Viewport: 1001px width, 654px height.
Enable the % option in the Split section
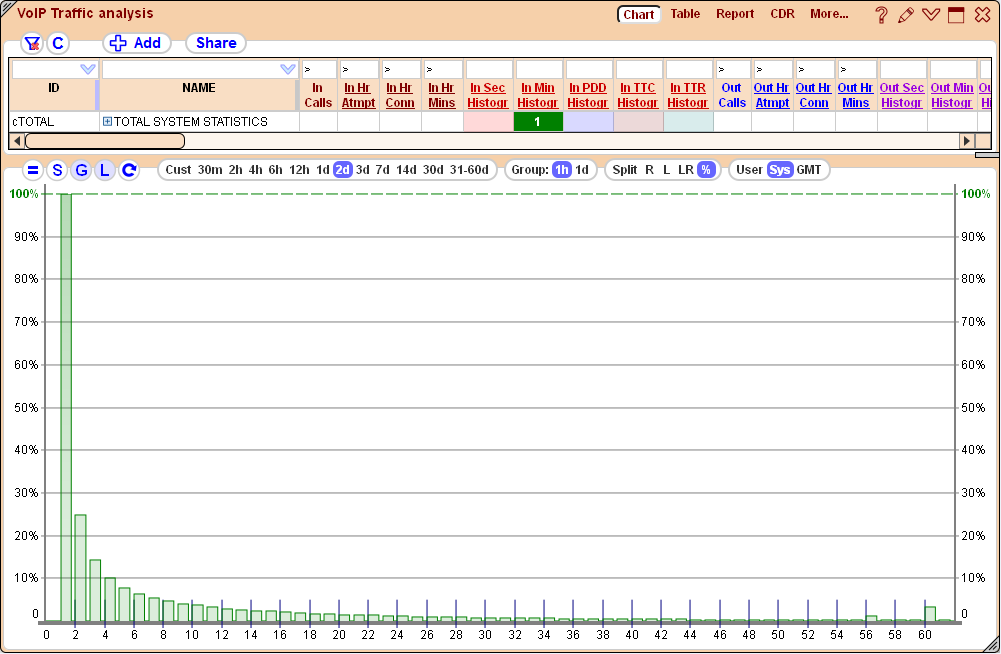click(705, 170)
